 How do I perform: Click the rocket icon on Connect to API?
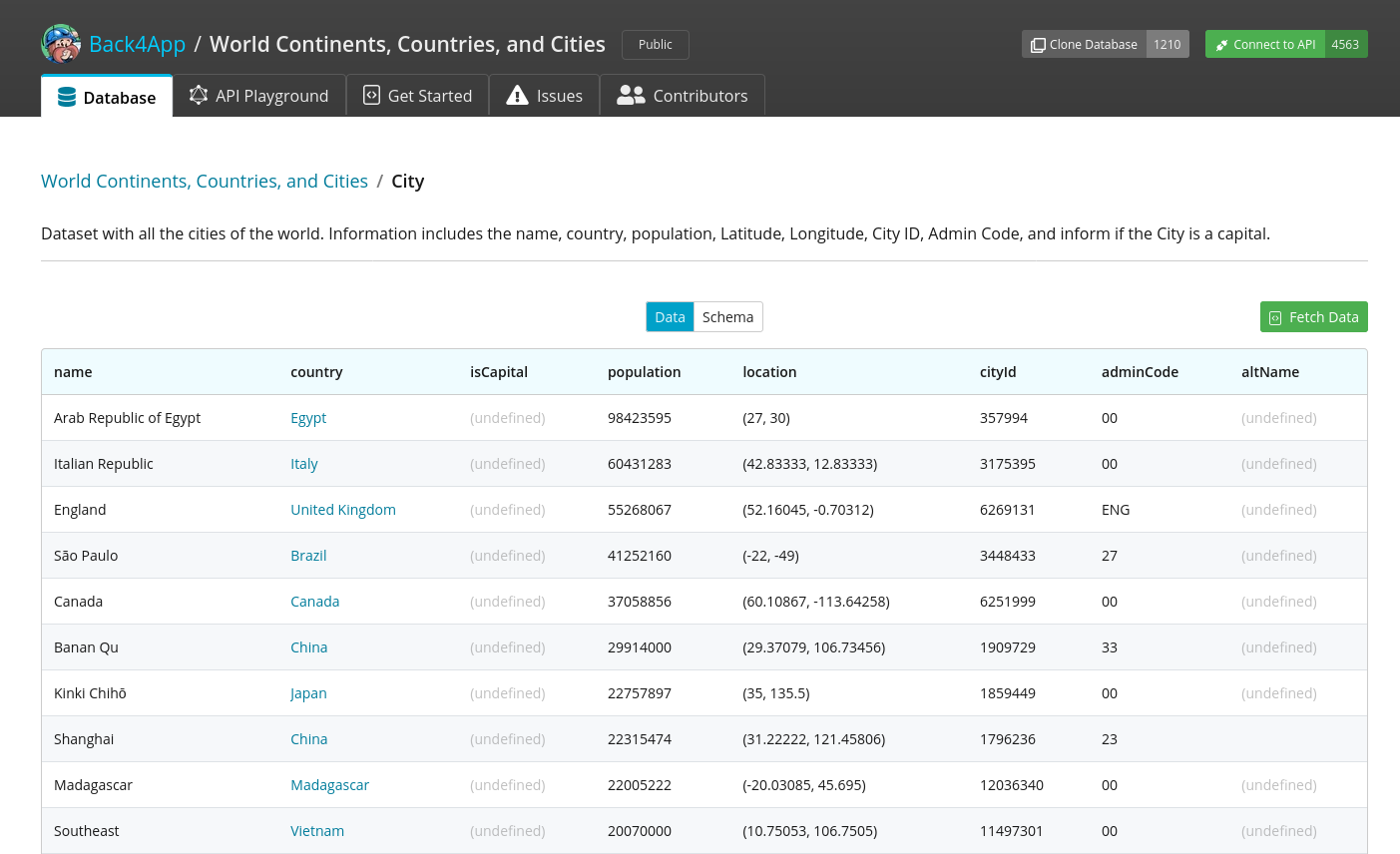pyautogui.click(x=1221, y=44)
